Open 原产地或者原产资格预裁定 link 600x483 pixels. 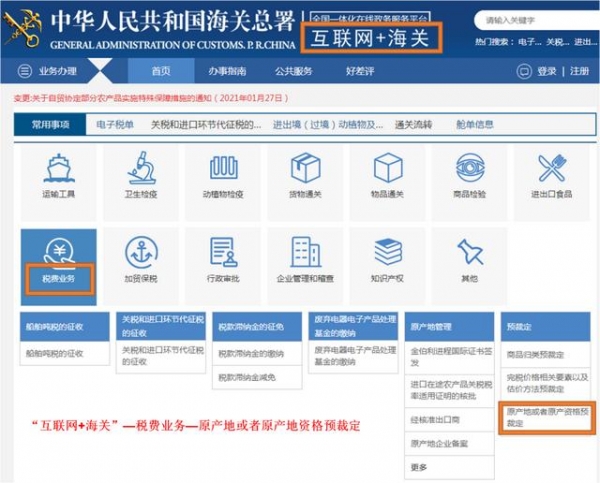[x=541, y=417]
